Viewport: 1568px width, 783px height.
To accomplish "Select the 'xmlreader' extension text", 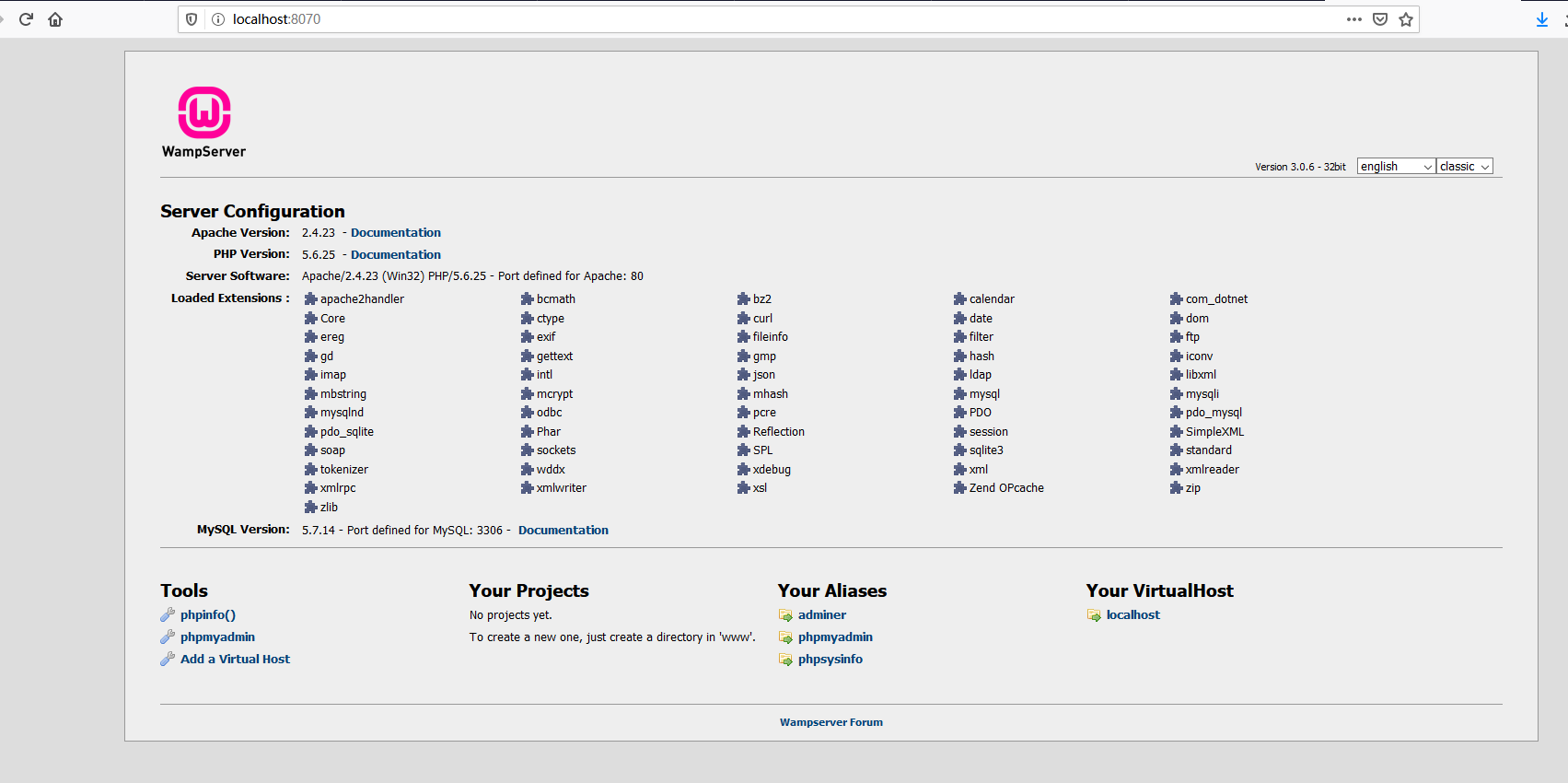I will [1213, 470].
